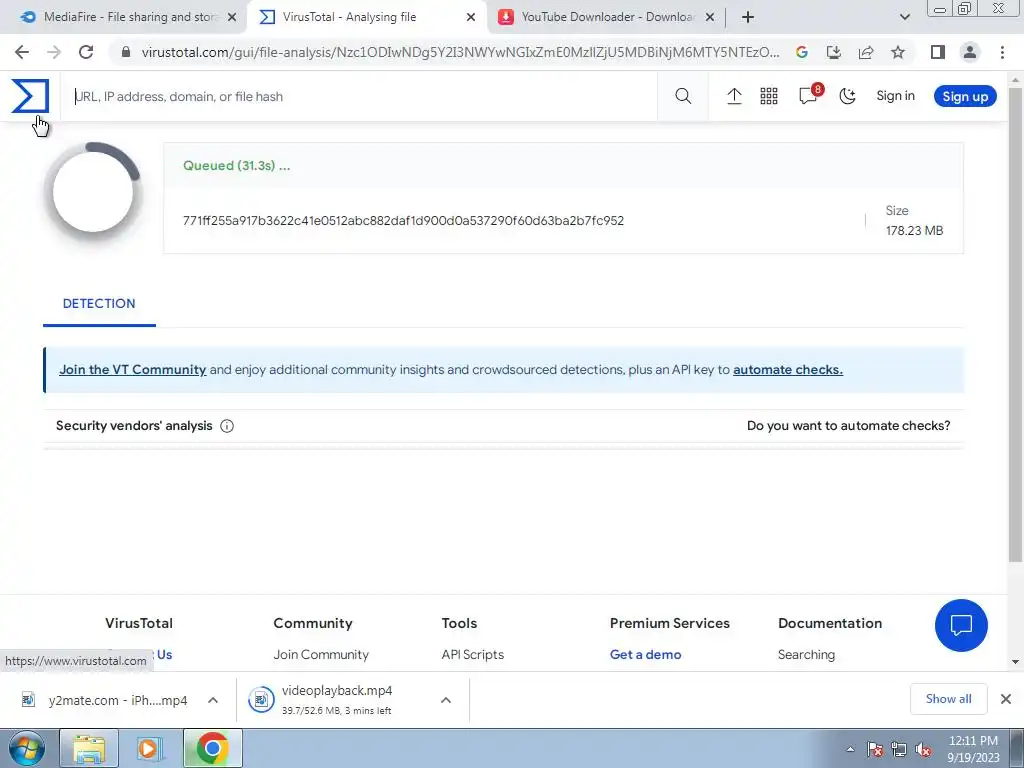Click Do you want to automate checks?

coord(848,426)
